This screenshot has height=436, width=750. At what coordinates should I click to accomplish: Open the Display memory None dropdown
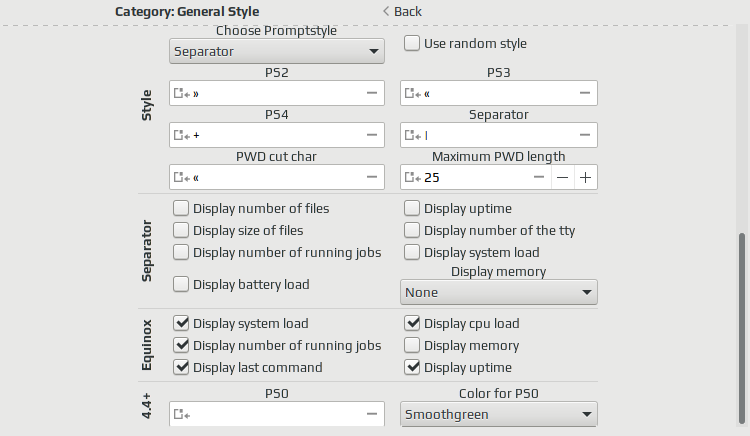(498, 292)
